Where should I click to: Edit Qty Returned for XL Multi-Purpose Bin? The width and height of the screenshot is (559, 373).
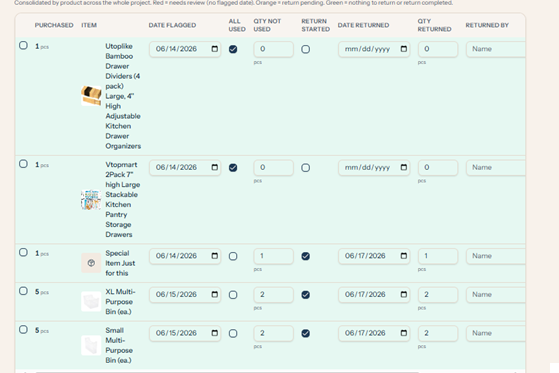(438, 294)
